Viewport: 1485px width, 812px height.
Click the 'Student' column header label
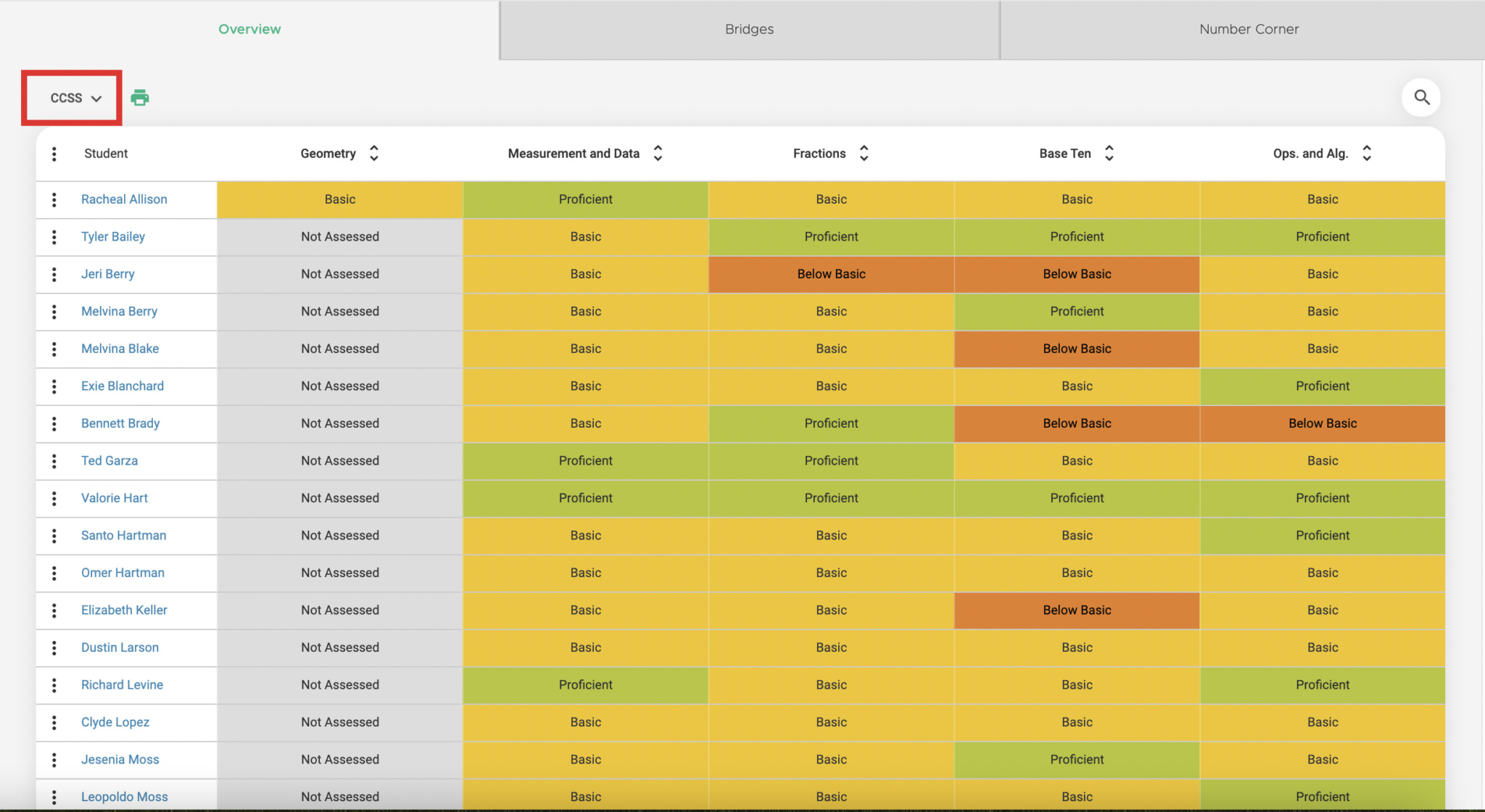[106, 154]
